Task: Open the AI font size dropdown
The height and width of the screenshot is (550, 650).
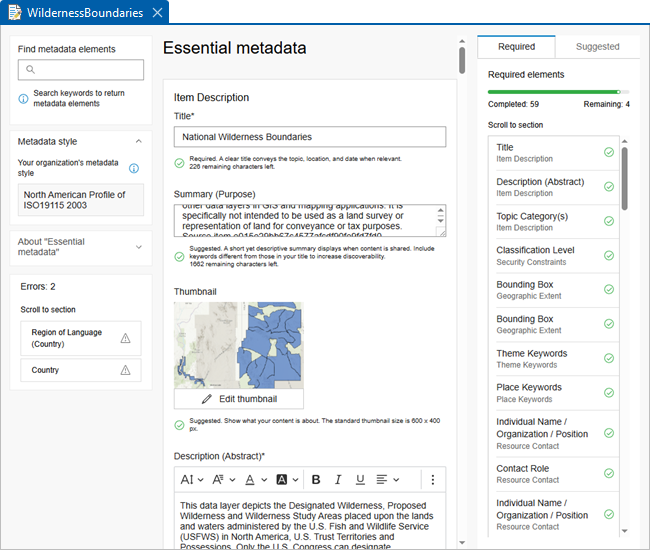Action: [192, 480]
